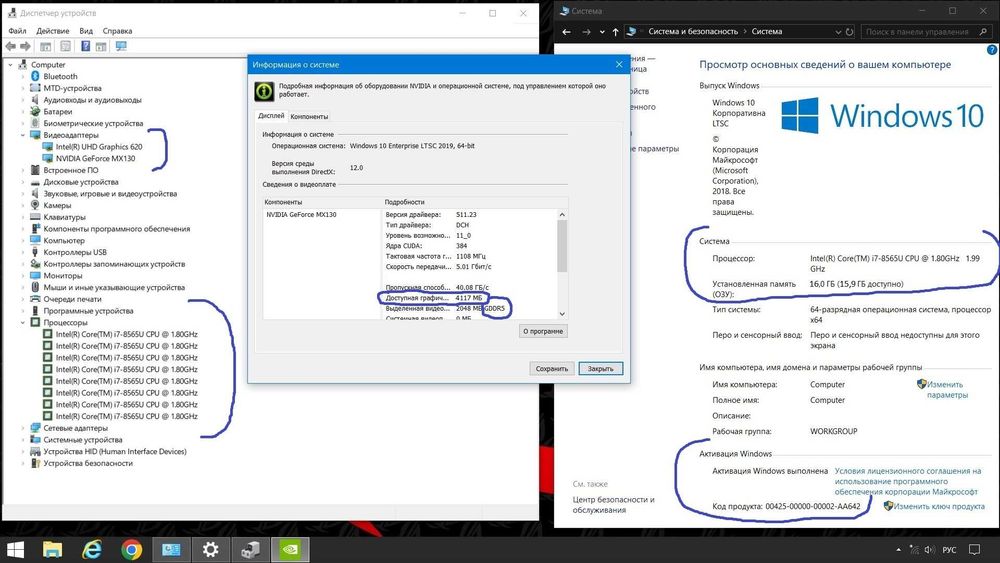The image size is (1000, 563).
Task: Open the Settings gear on the taskbar
Action: pos(210,550)
